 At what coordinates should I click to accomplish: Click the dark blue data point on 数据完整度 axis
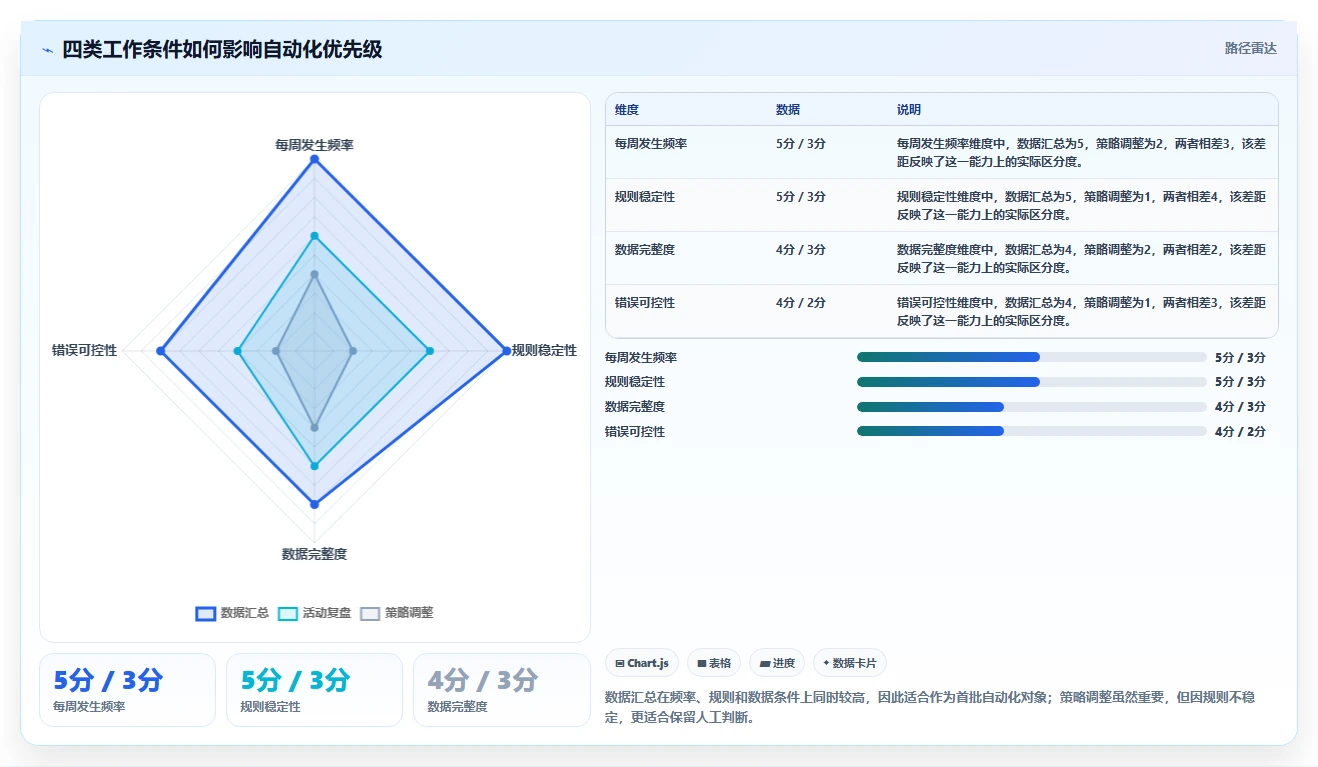(314, 504)
